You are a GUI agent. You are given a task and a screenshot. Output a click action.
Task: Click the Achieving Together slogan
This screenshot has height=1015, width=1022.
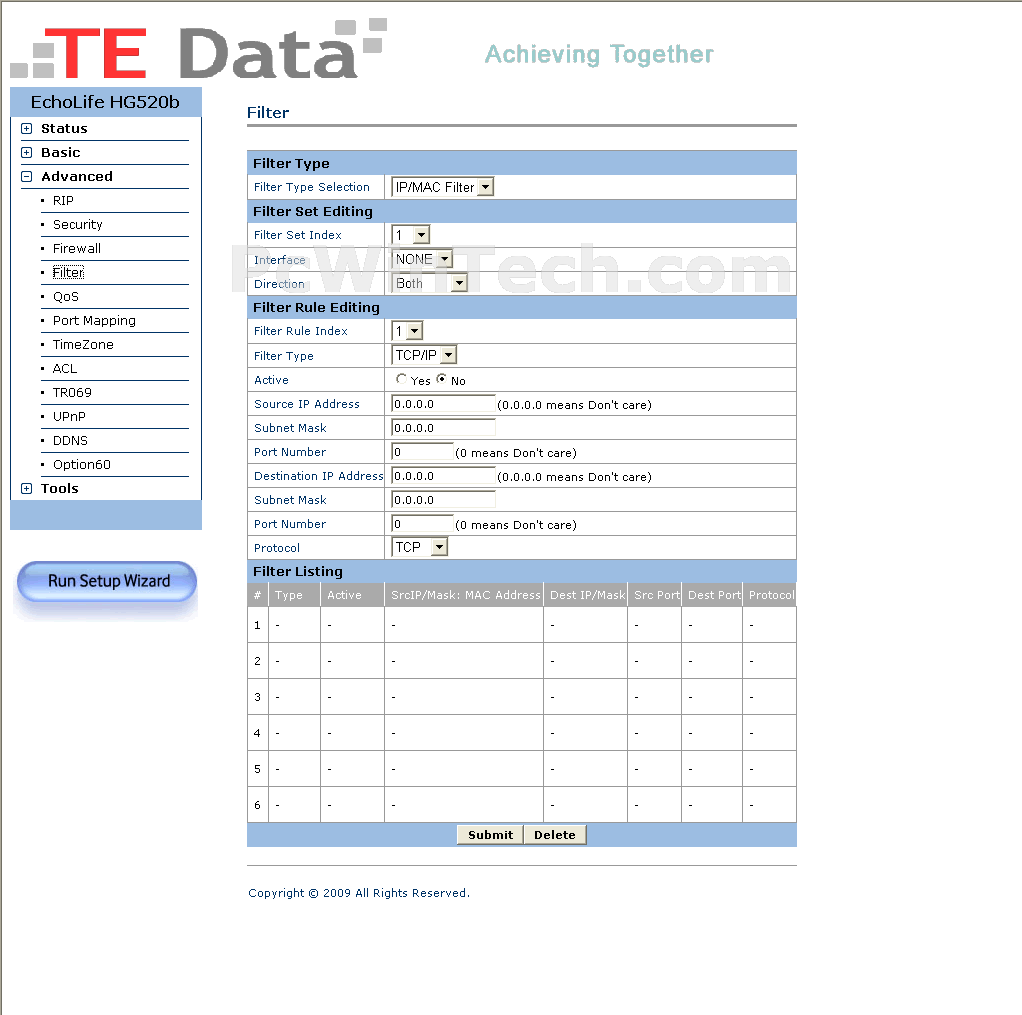pos(599,55)
